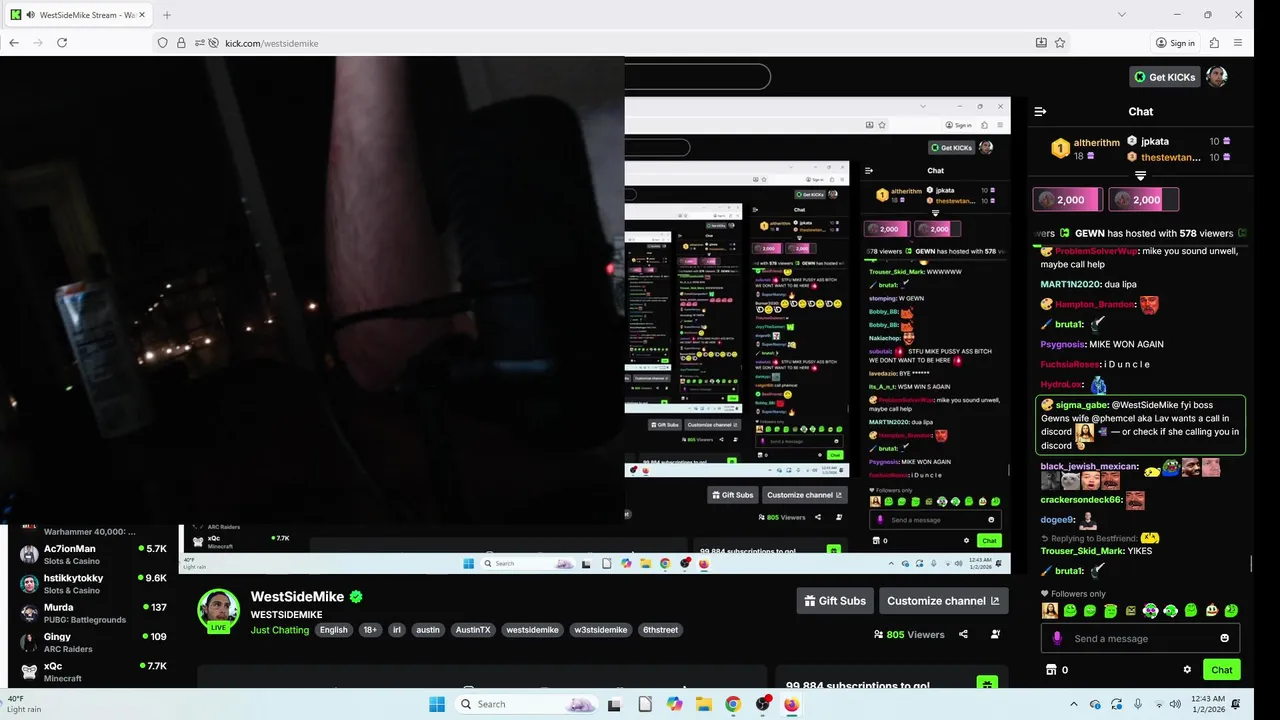Insert the portrait emote from quick emotes
Image resolution: width=1280 pixels, height=720 pixels.
coord(1050,610)
